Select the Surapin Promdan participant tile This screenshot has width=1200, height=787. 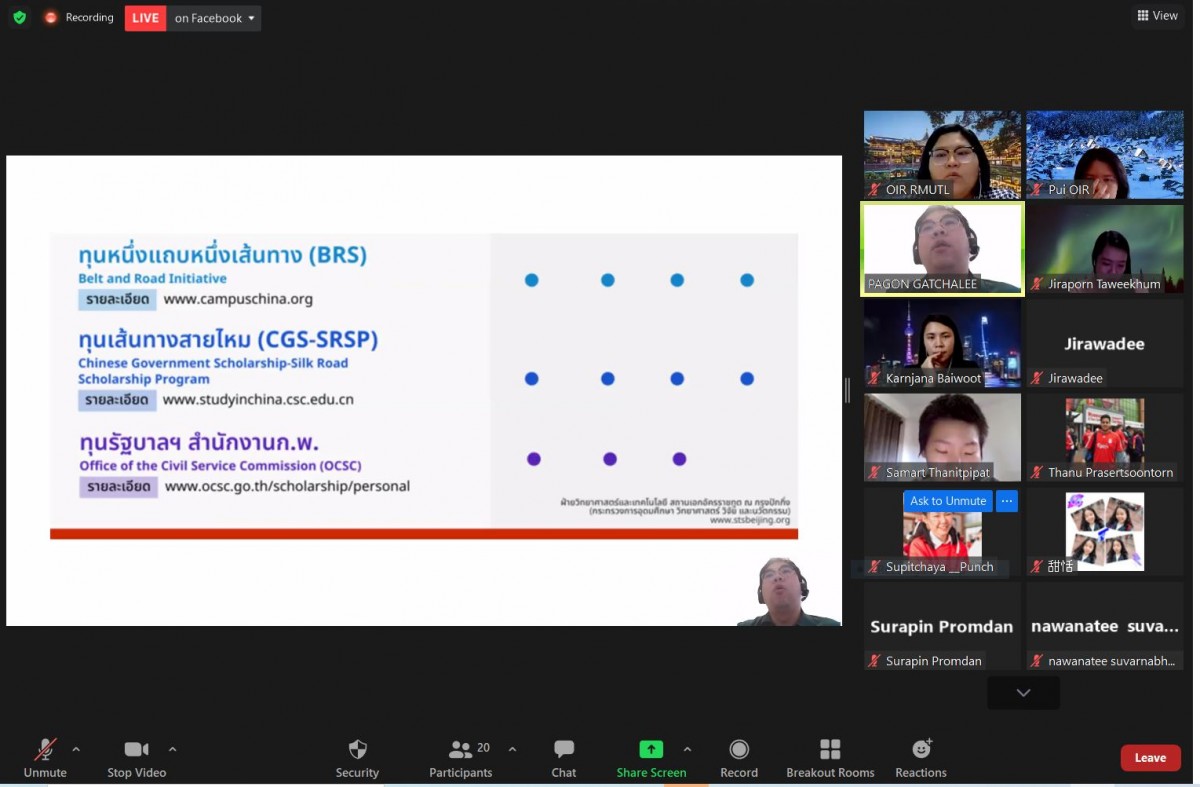pyautogui.click(x=942, y=626)
